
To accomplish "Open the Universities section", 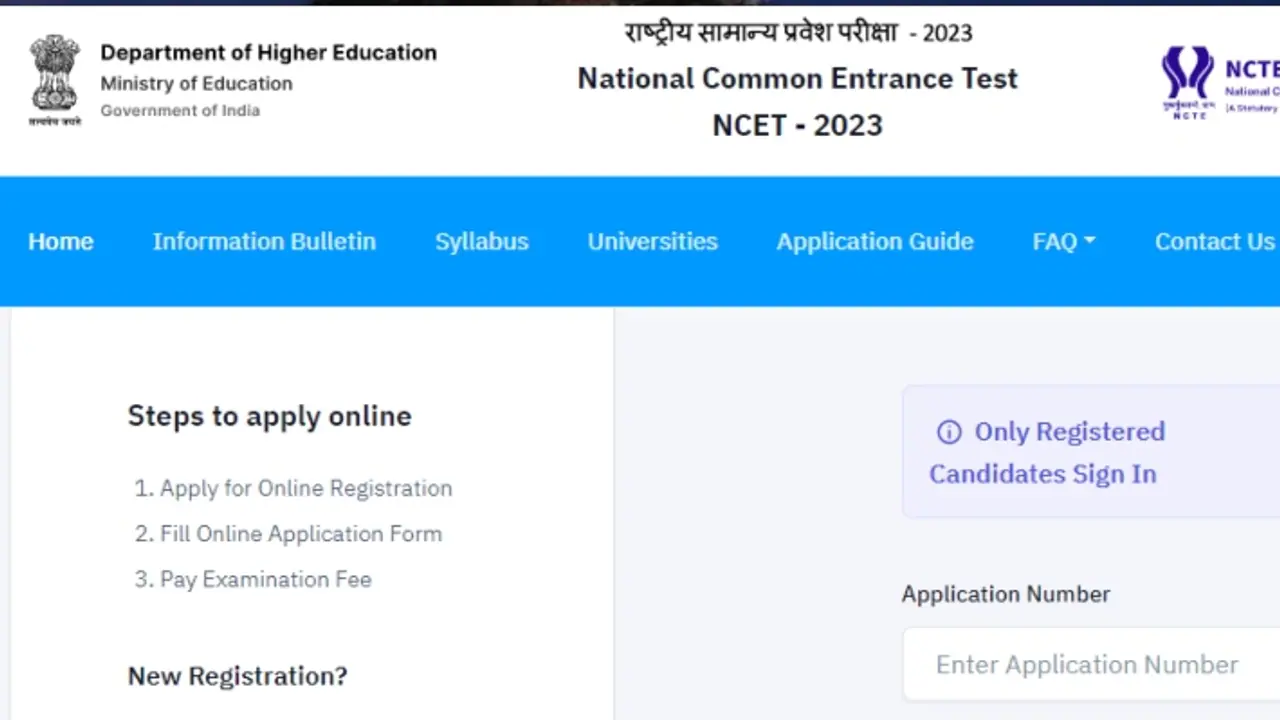I will click(x=652, y=241).
